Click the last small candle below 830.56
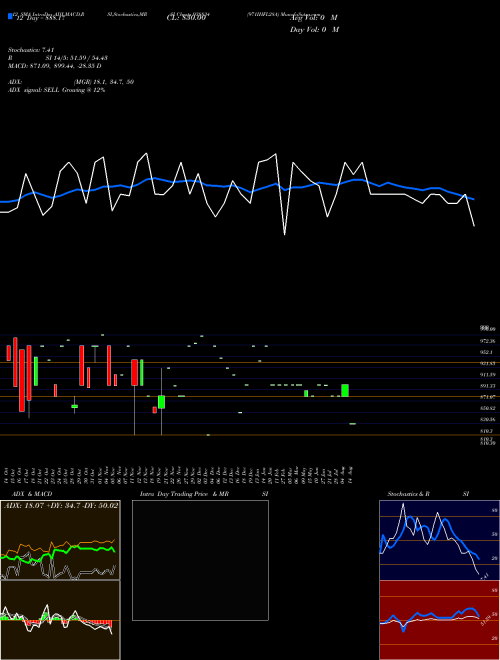This screenshot has width=500, height=660. 352,423
